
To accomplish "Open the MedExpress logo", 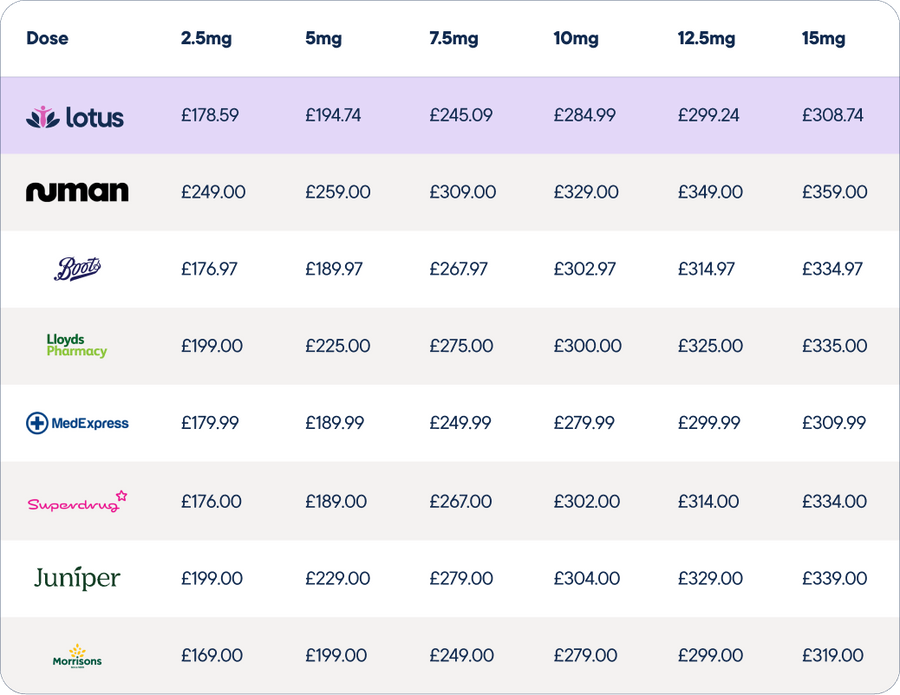I will [x=77, y=423].
